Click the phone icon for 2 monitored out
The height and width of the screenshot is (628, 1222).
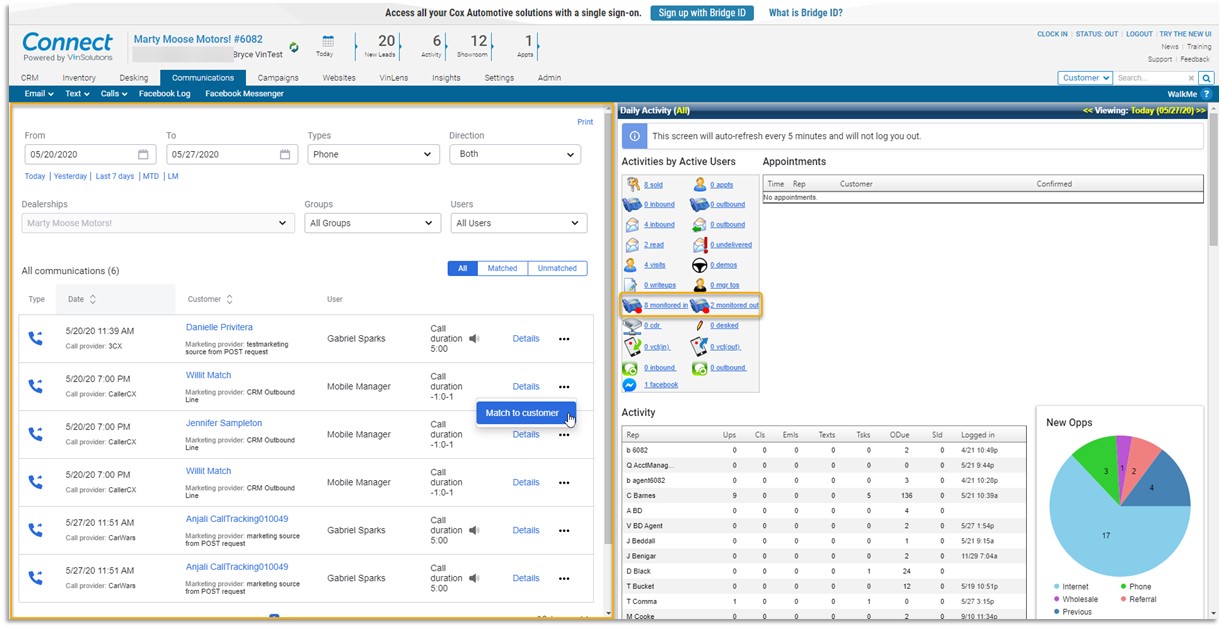point(699,305)
